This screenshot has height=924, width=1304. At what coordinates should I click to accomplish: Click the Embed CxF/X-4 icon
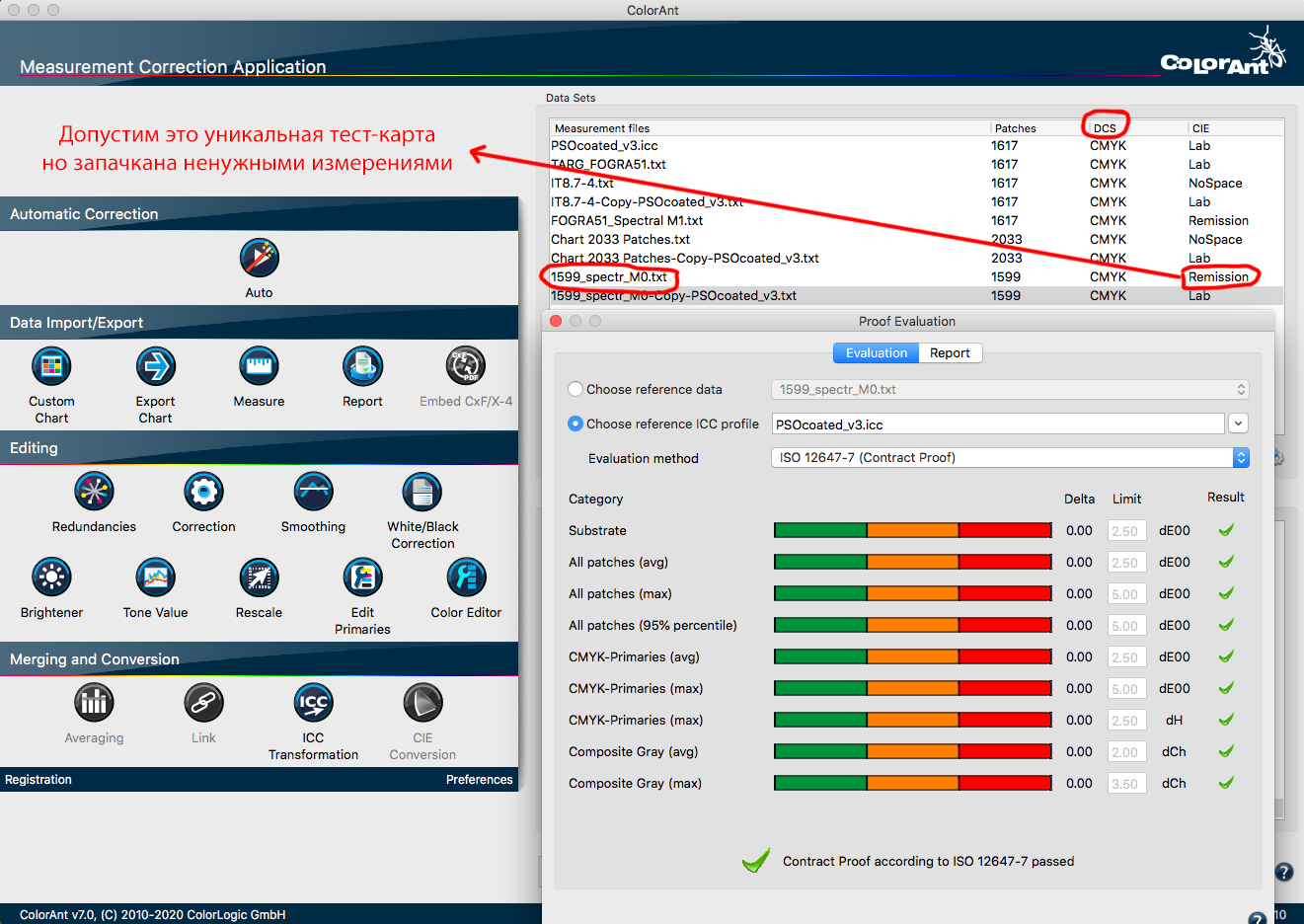466,366
